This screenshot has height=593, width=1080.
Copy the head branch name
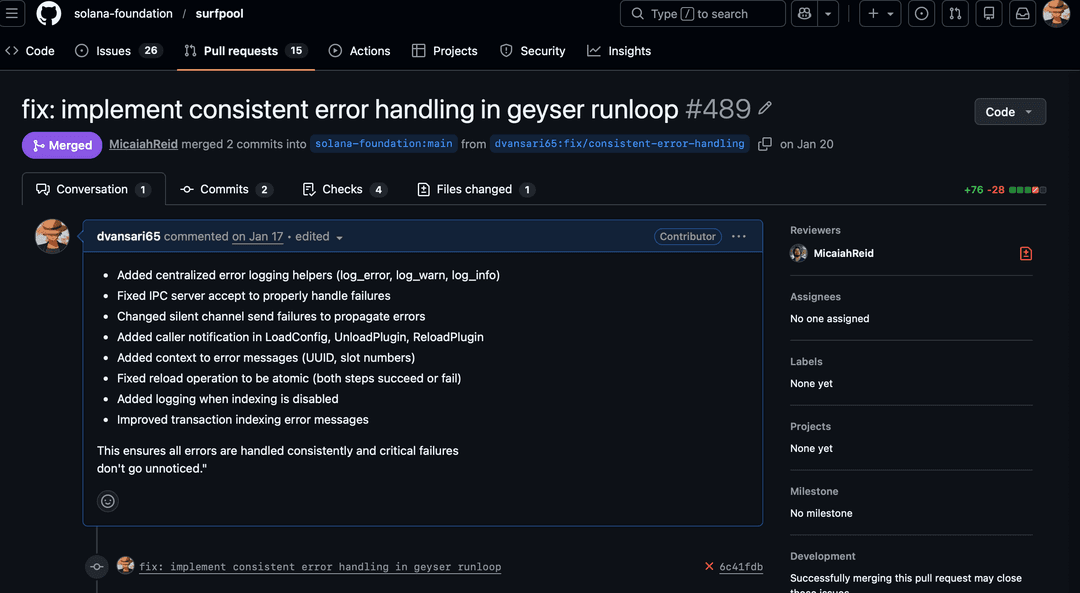pos(765,144)
